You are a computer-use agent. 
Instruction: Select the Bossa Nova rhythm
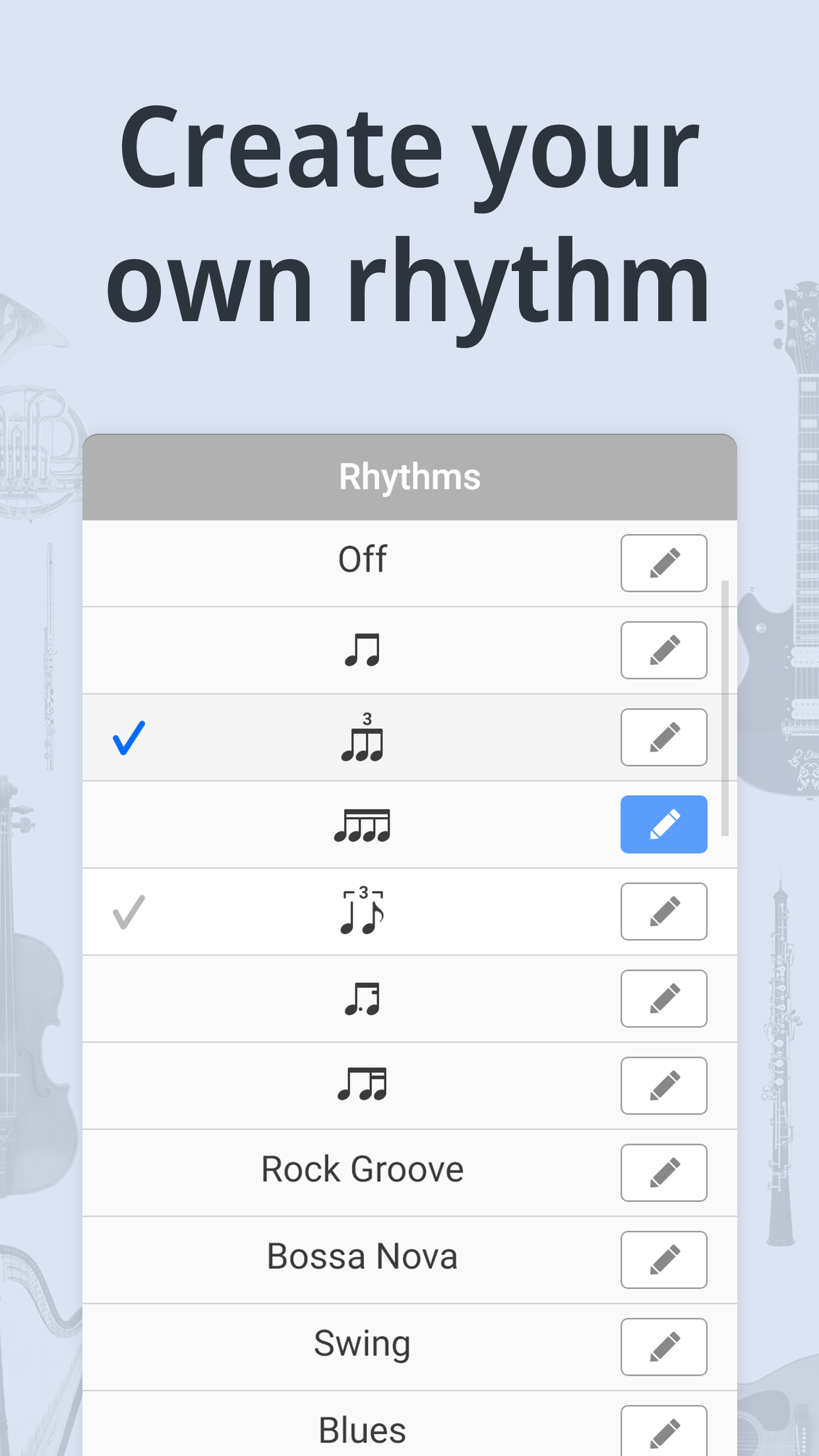click(362, 1257)
